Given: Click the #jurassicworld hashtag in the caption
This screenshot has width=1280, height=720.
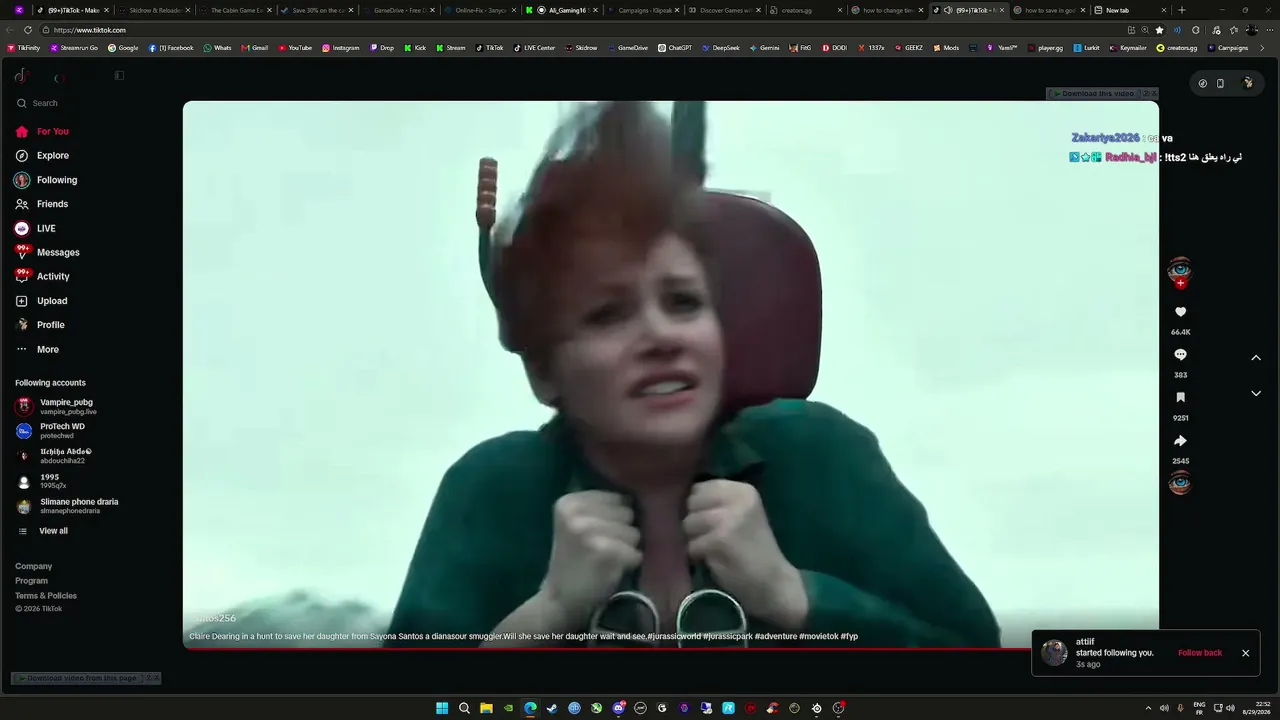Looking at the screenshot, I should point(674,636).
